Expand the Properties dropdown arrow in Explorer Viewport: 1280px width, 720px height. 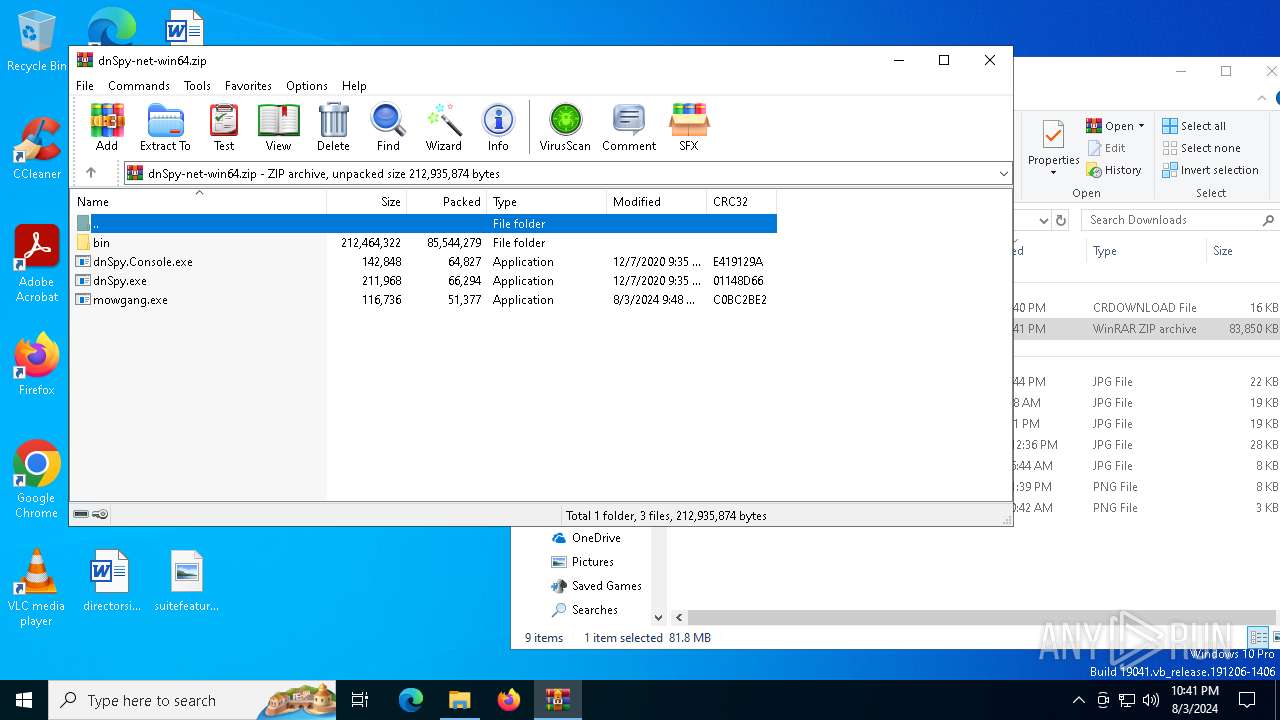click(1053, 173)
